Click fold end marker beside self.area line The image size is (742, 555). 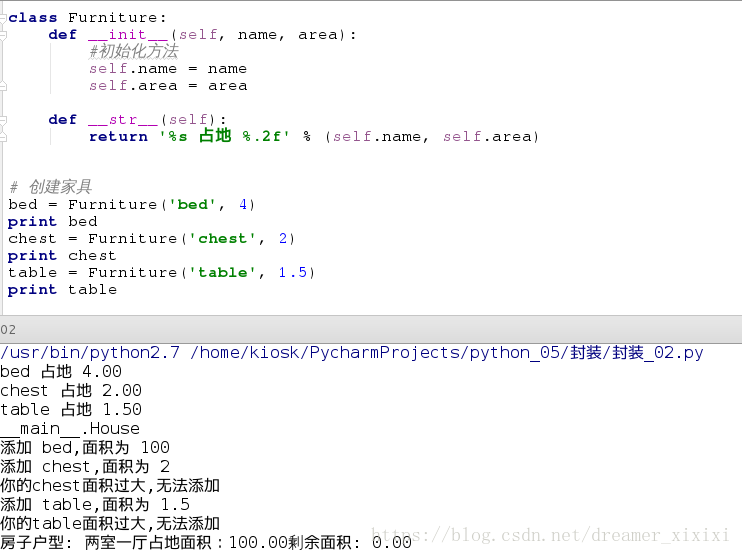click(x=3, y=86)
